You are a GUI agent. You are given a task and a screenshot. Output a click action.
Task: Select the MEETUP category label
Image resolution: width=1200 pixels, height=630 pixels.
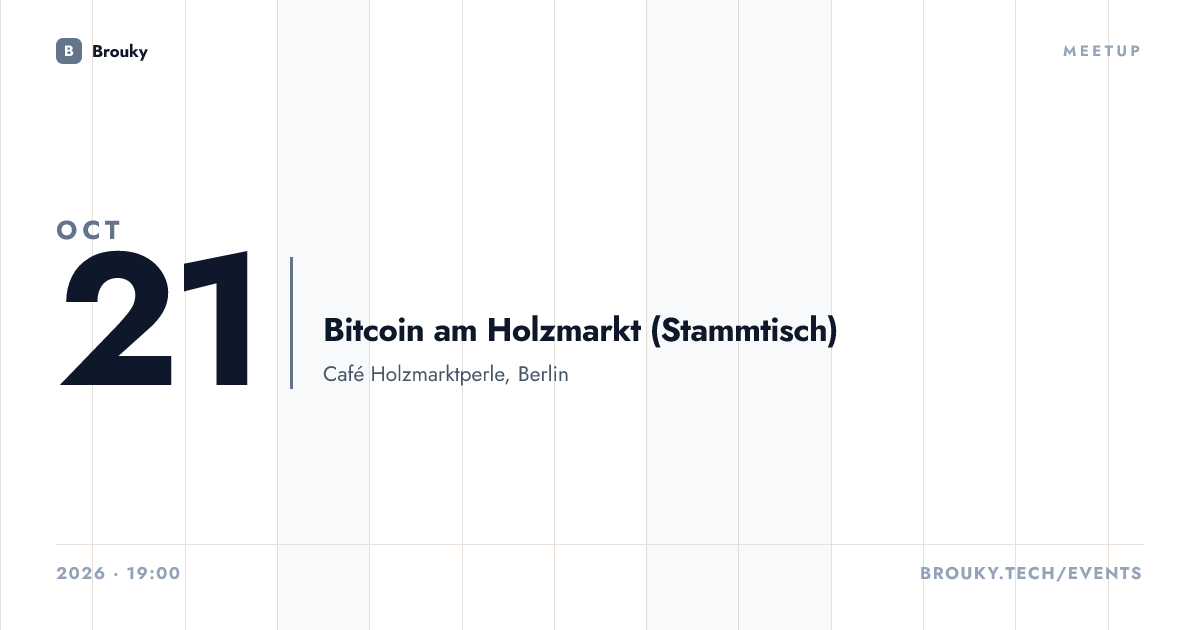1102,51
